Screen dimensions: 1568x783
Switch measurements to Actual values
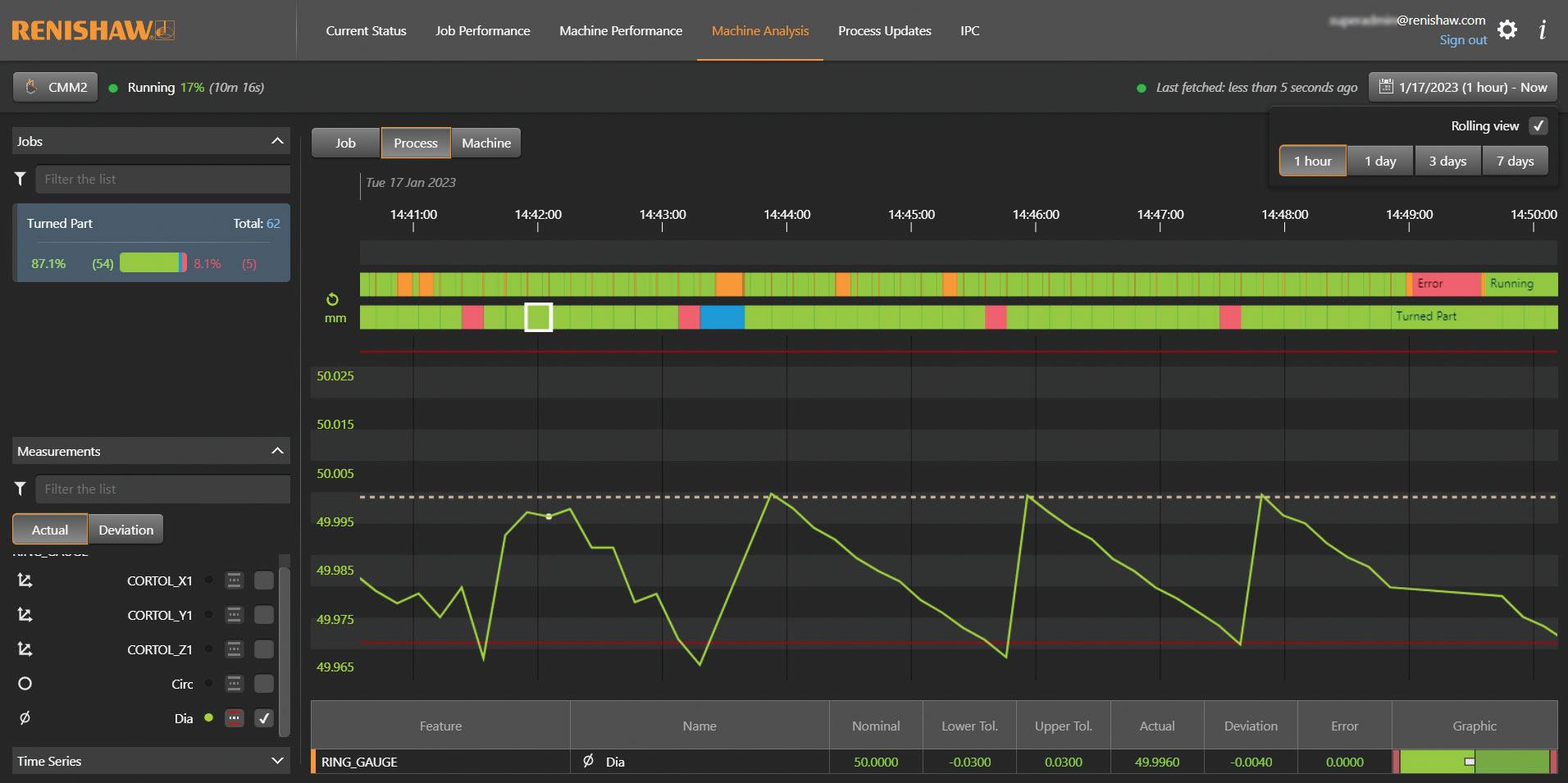click(50, 530)
